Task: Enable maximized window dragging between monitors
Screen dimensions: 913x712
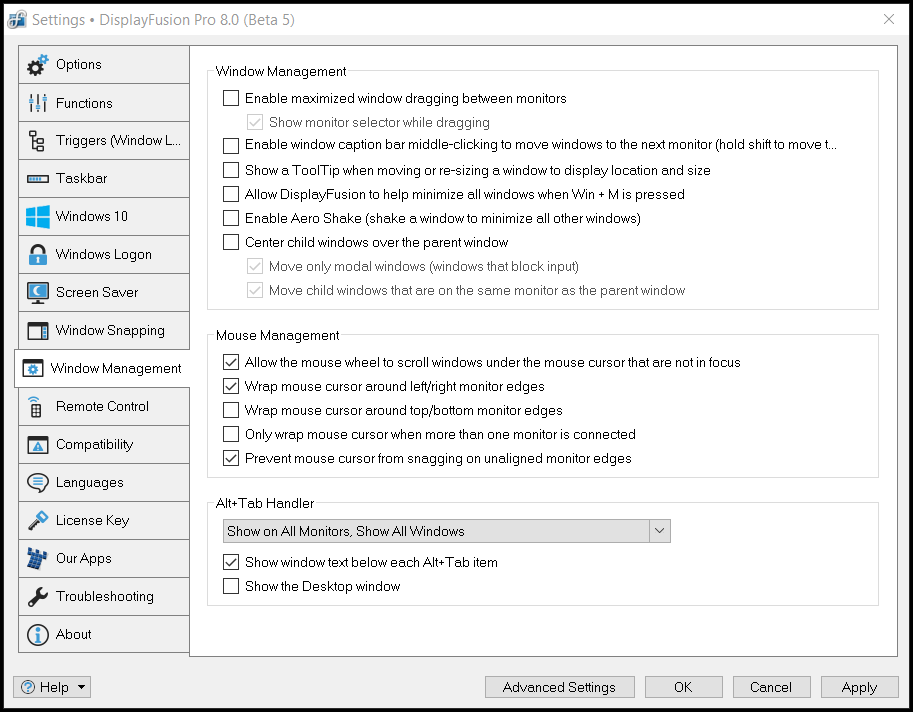Action: point(231,98)
